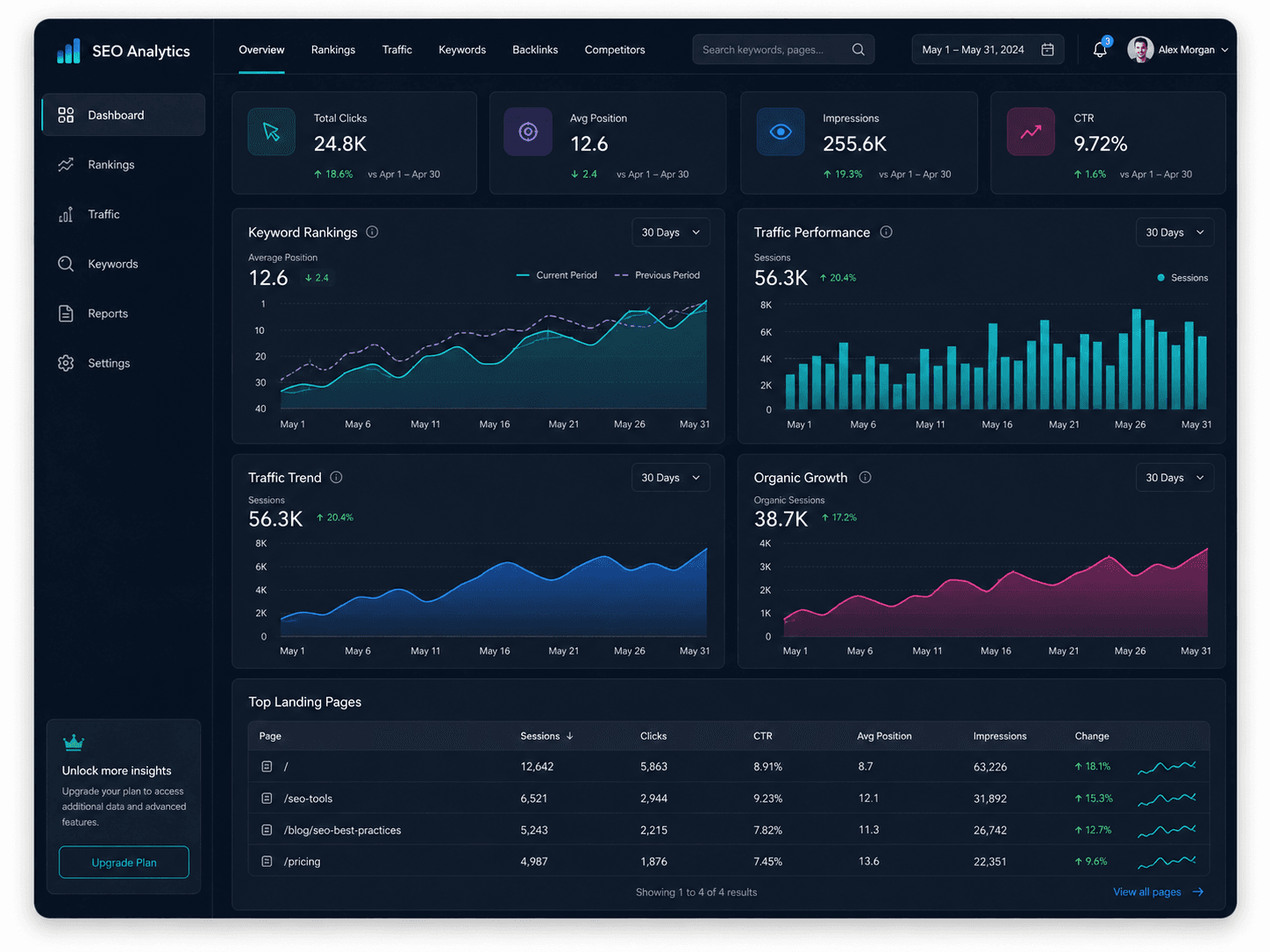Expand the Alex Morgan user menu chevron
This screenshot has width=1270, height=952.
[x=1224, y=50]
